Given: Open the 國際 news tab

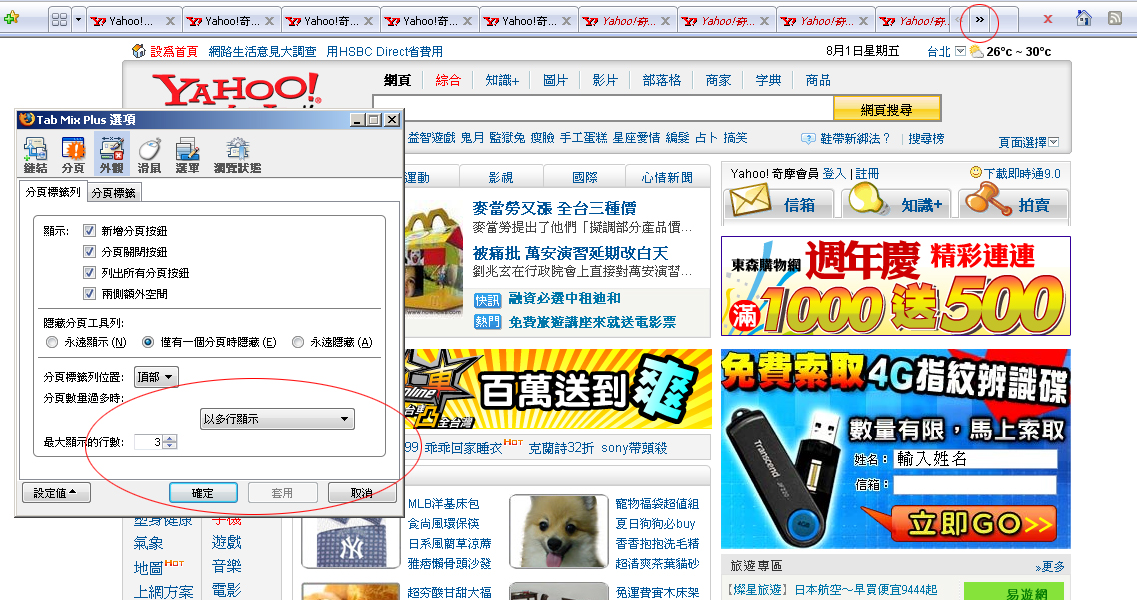Looking at the screenshot, I should click(x=584, y=177).
